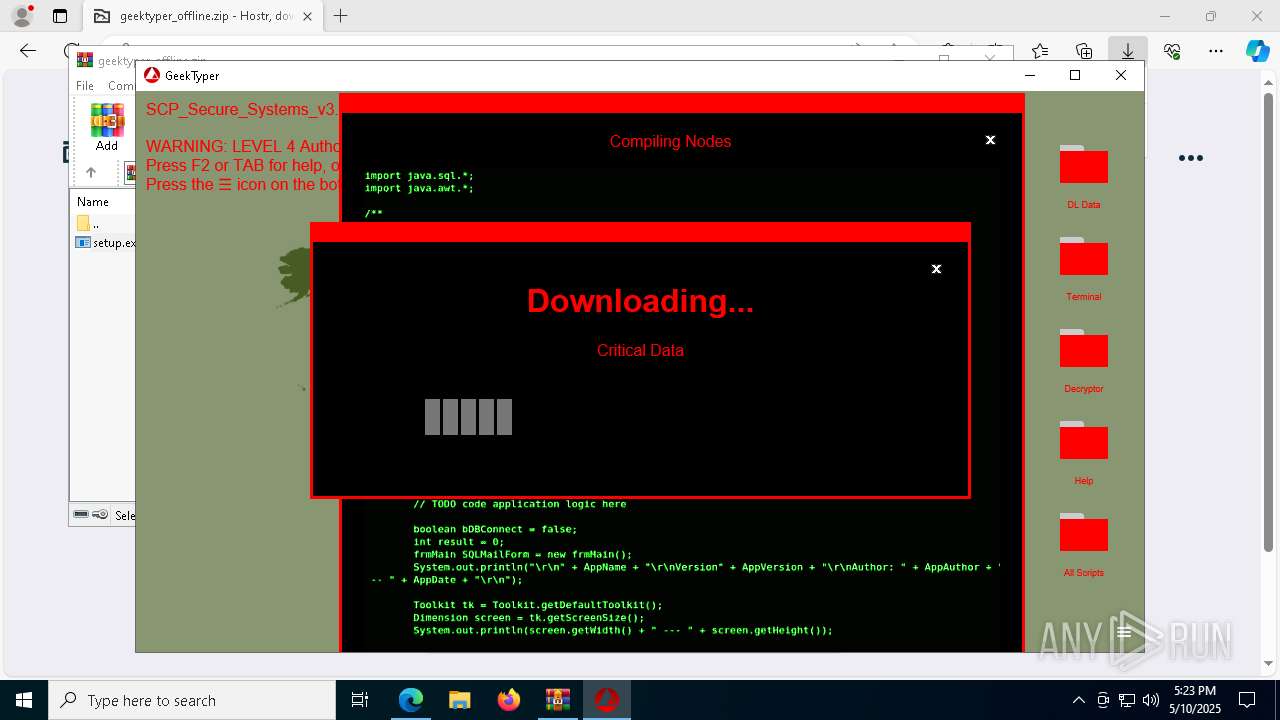Viewport: 1280px width, 720px height.
Task: Open the network tray icon
Action: coord(1127,700)
